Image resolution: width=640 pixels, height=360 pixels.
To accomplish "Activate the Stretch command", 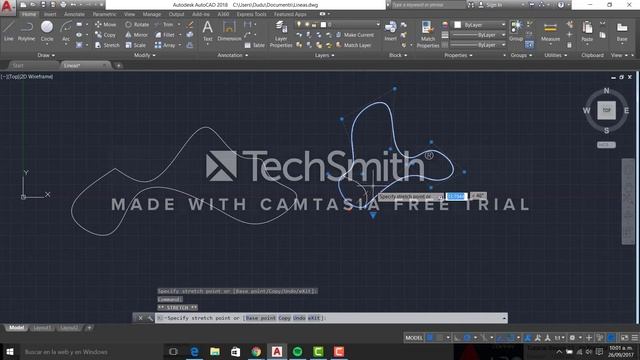I will 107,45.
